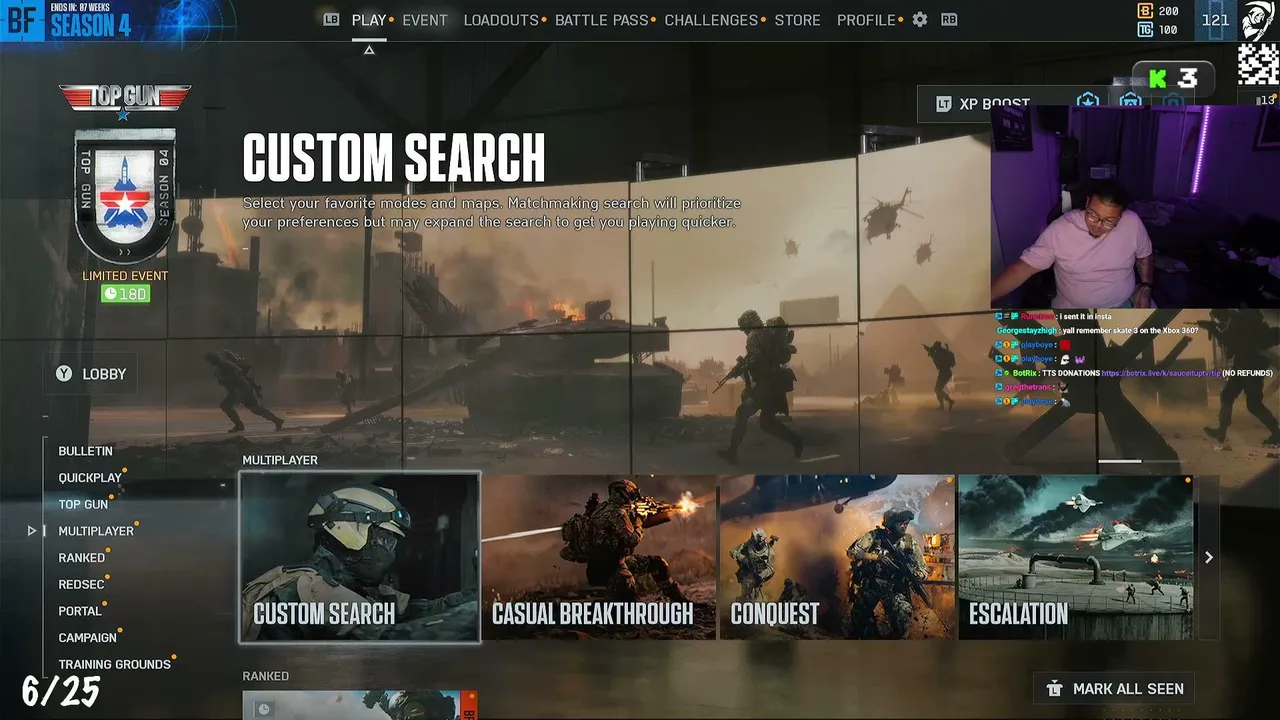Click the QR code under the avatar
This screenshot has height=720, width=1280.
click(1259, 64)
